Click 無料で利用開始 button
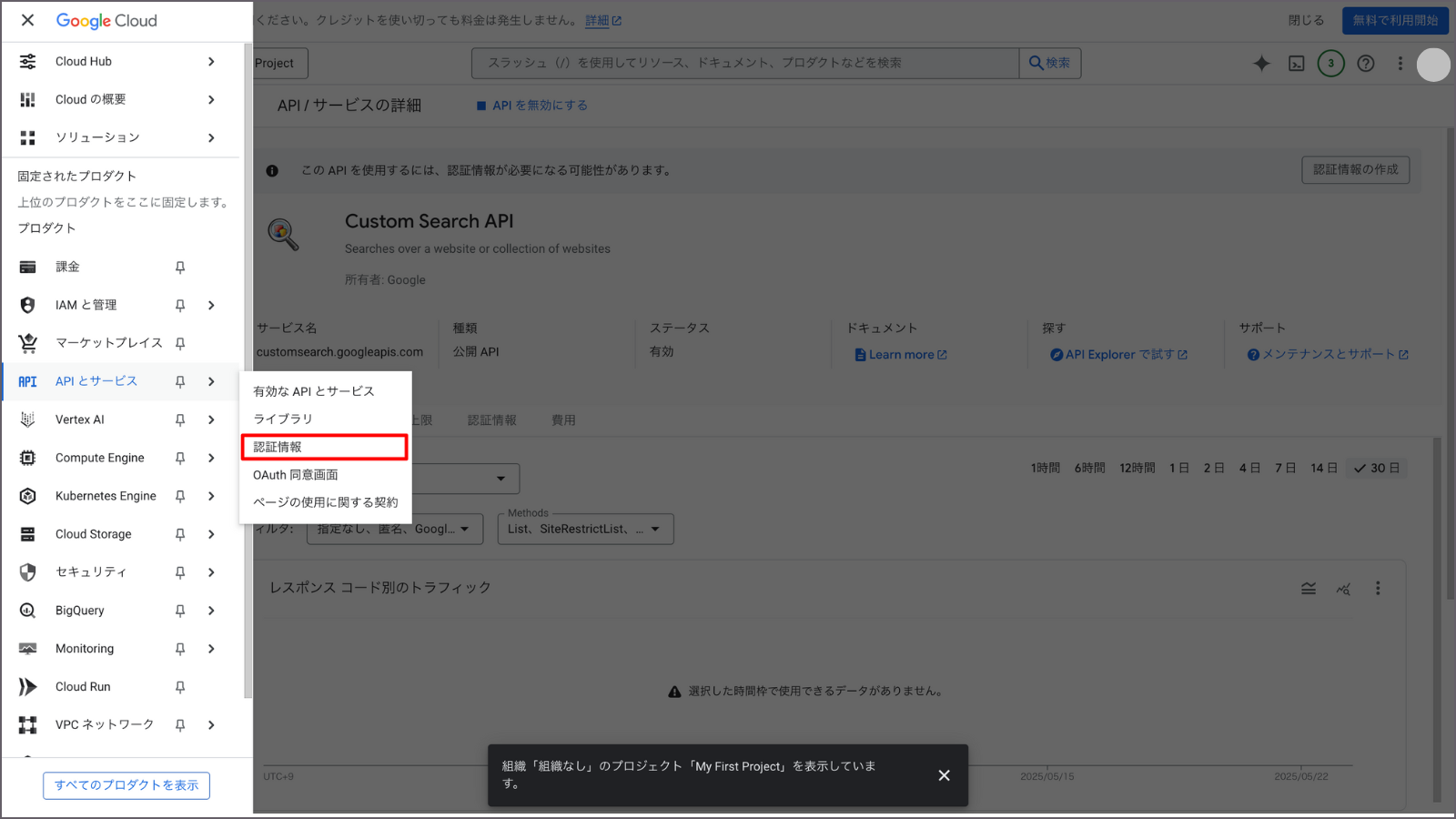The width and height of the screenshot is (1456, 819). click(x=1395, y=20)
